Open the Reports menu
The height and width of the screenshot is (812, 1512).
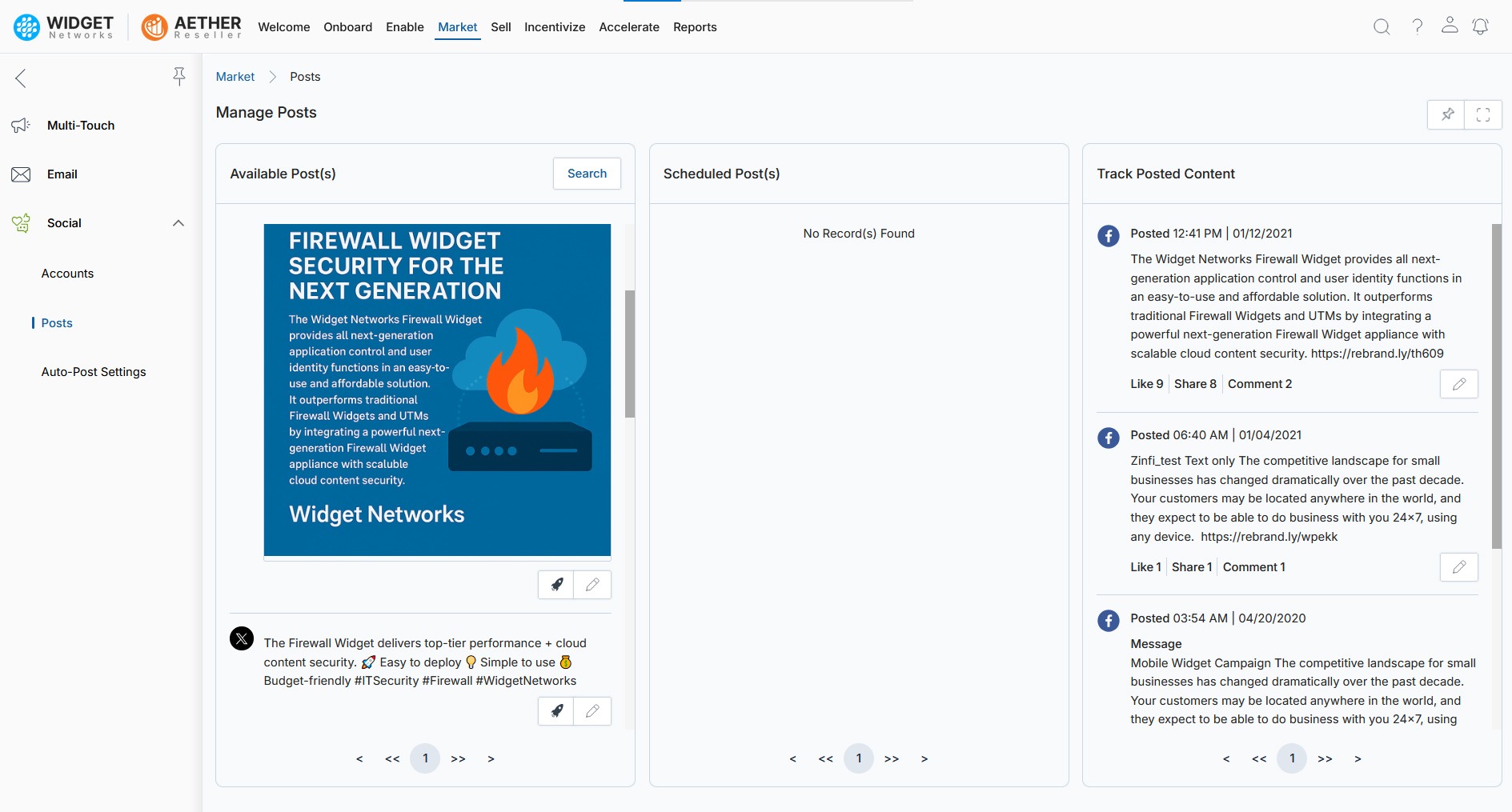coord(695,27)
